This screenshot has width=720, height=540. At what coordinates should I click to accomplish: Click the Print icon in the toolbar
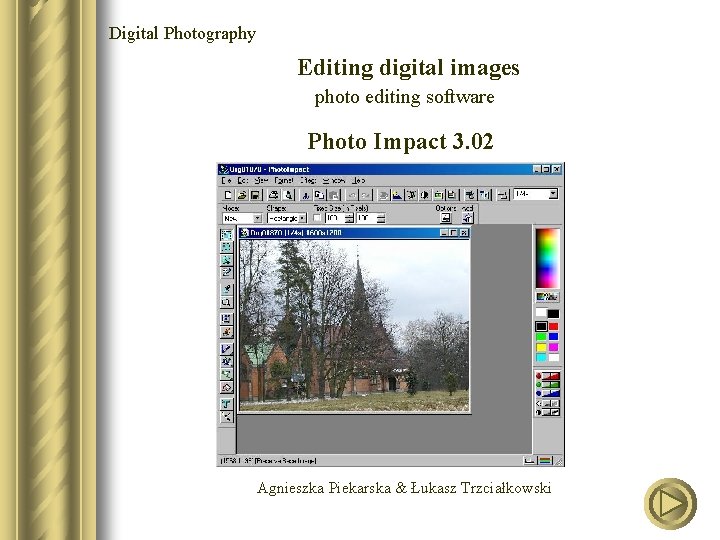[274, 195]
